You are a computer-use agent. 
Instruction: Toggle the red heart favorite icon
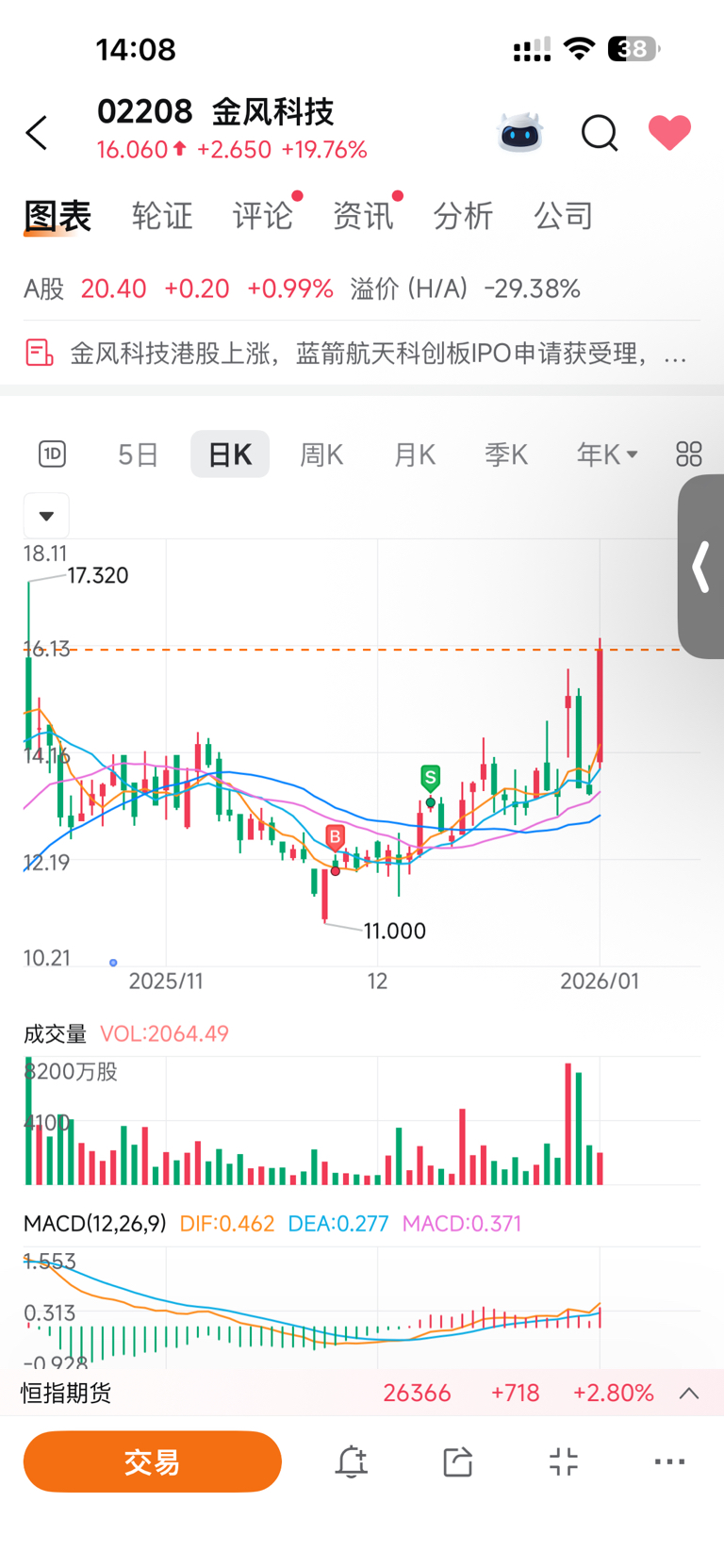(x=670, y=133)
